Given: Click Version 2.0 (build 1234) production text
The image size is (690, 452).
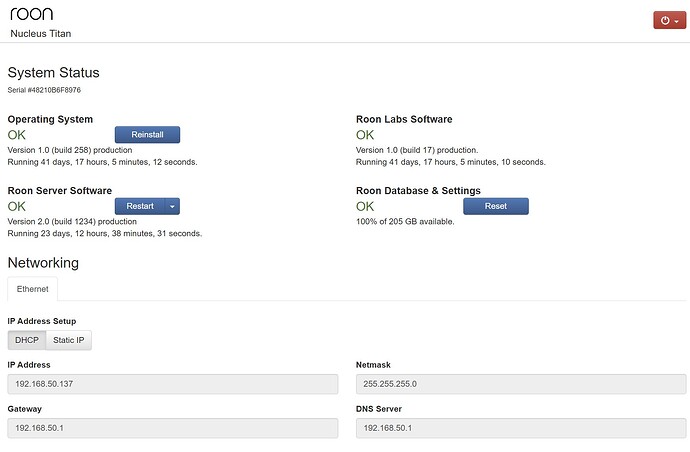Looking at the screenshot, I should (72, 221).
